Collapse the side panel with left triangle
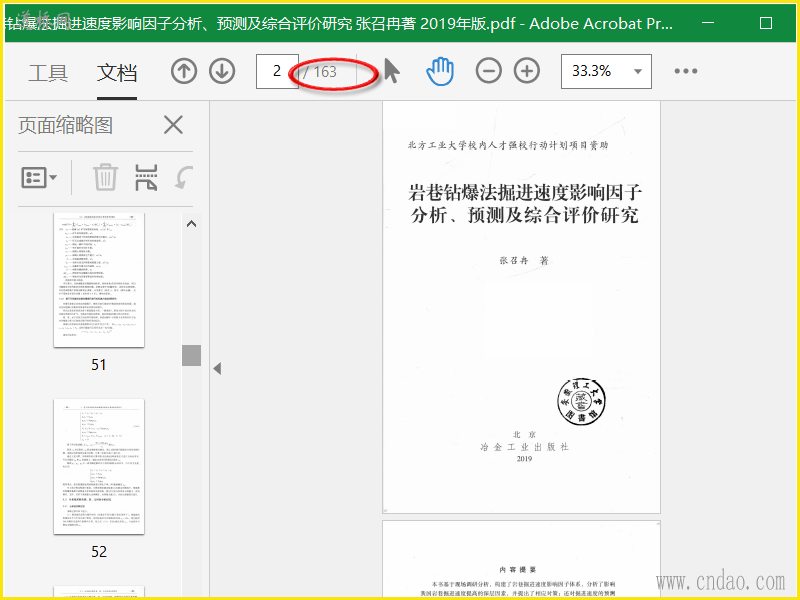Screen dimensions: 800x600 (217, 368)
